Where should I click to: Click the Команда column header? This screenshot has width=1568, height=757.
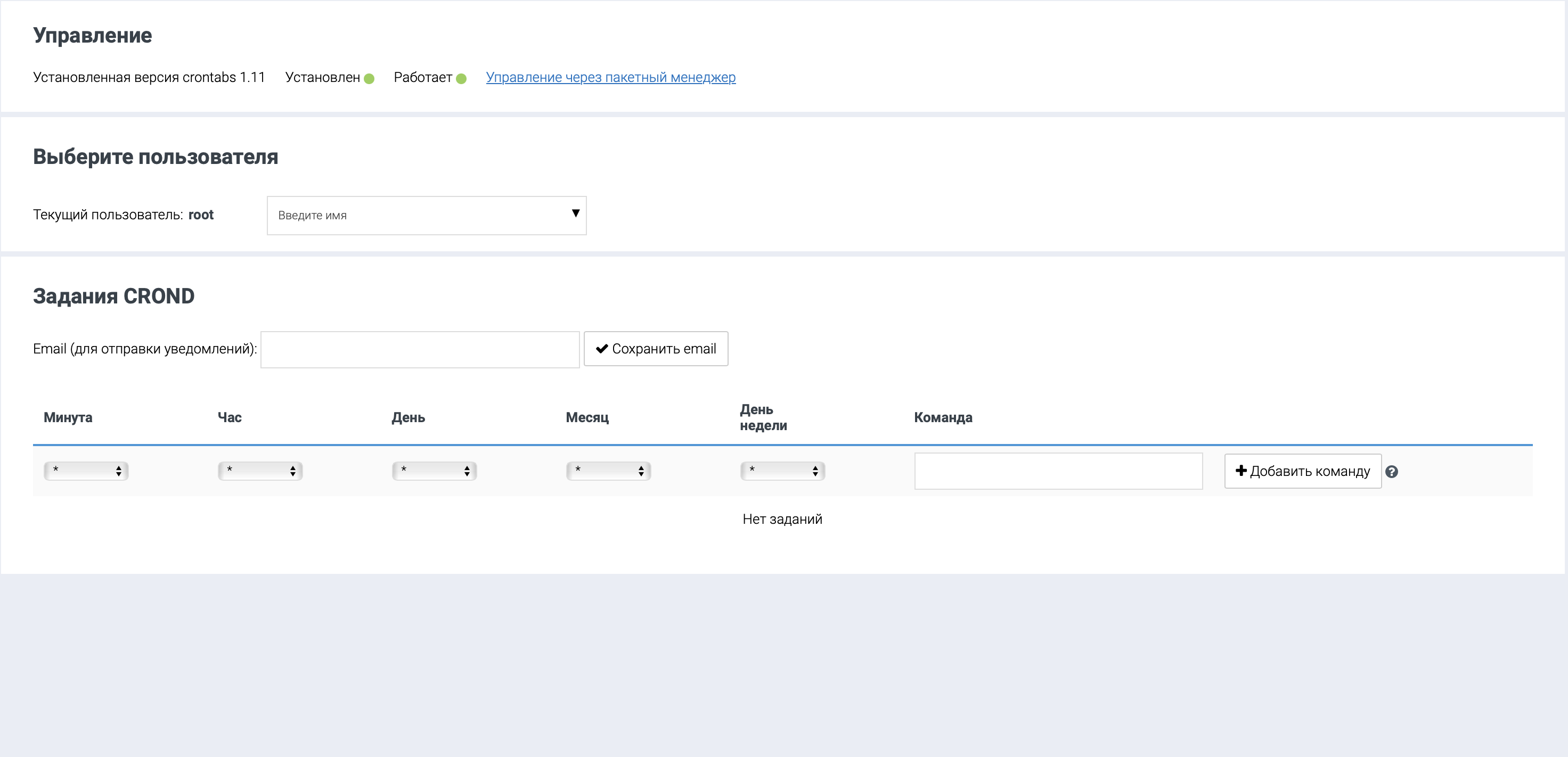pyautogui.click(x=943, y=417)
